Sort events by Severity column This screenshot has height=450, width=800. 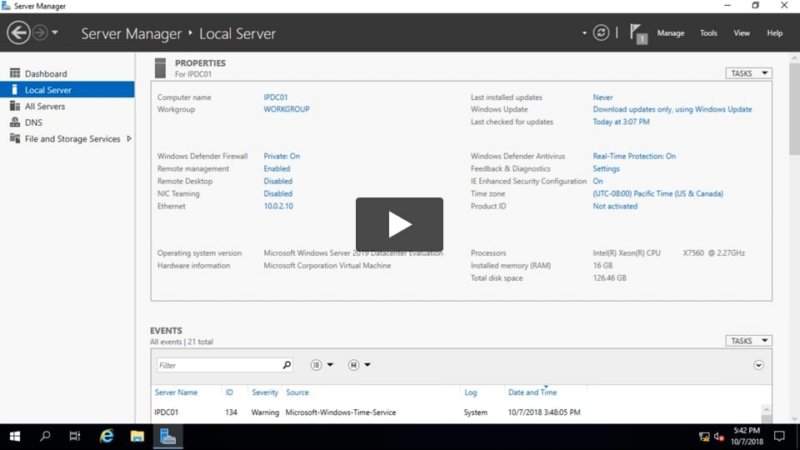tap(264, 392)
